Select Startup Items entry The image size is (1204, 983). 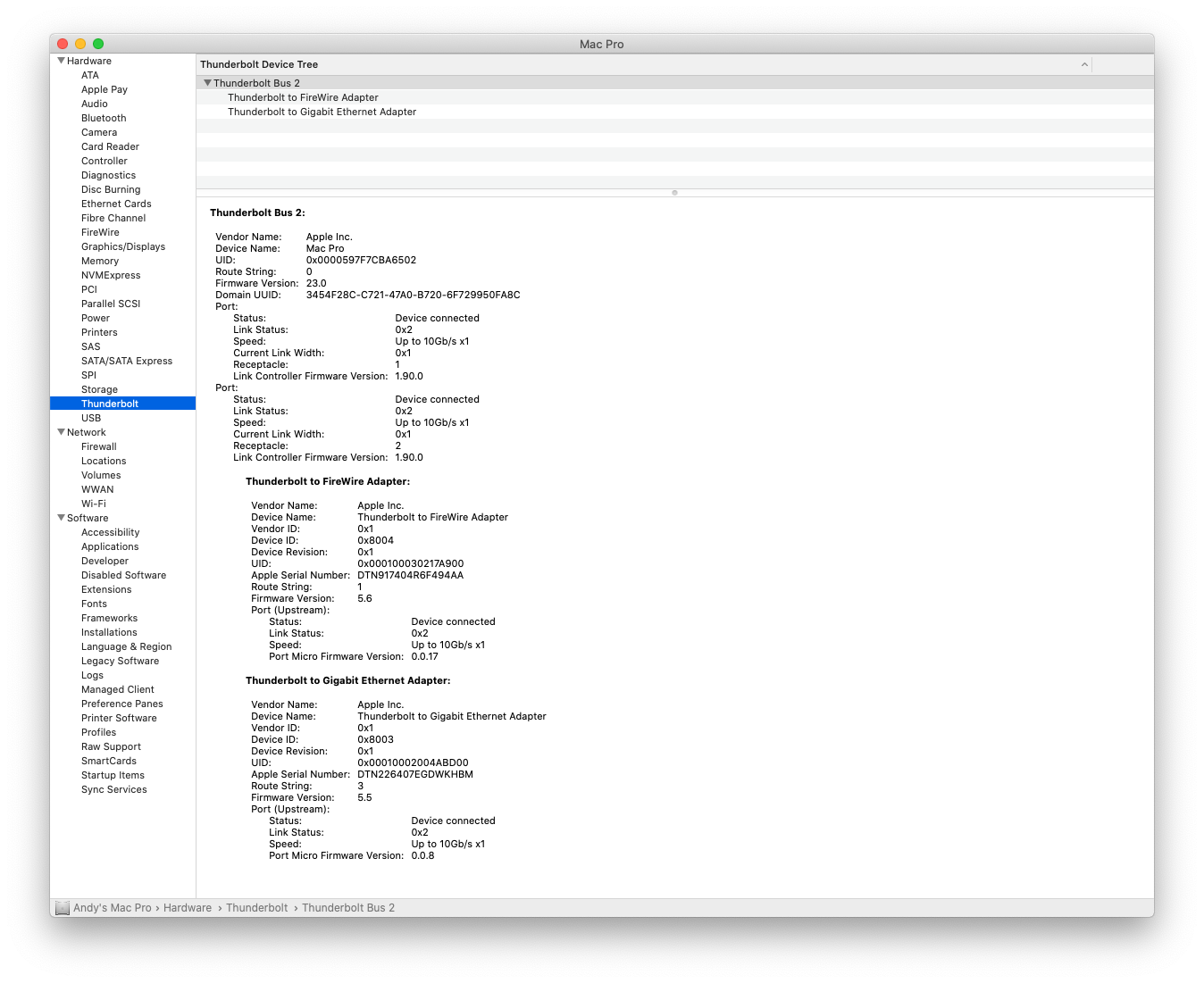pyautogui.click(x=113, y=775)
